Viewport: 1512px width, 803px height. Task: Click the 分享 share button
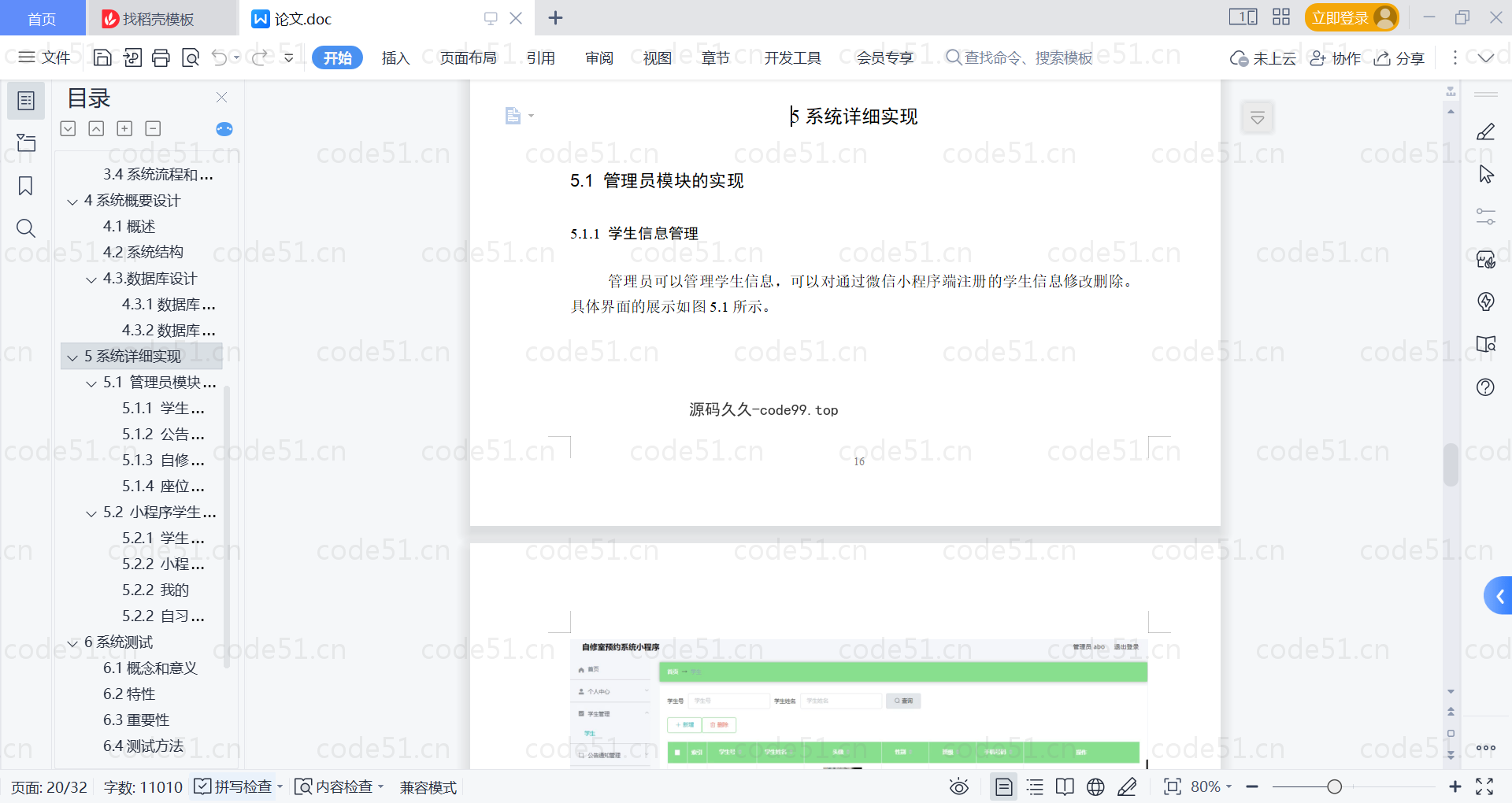(x=1399, y=58)
